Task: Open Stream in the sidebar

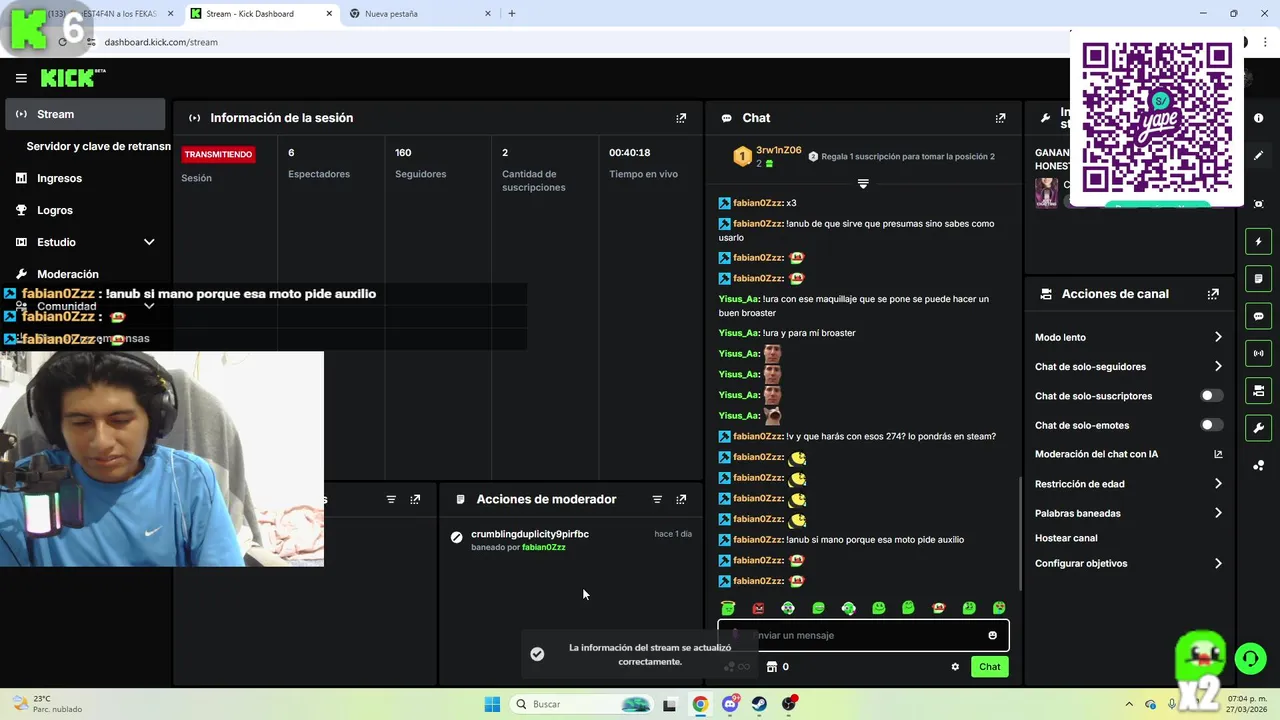Action: (x=85, y=114)
